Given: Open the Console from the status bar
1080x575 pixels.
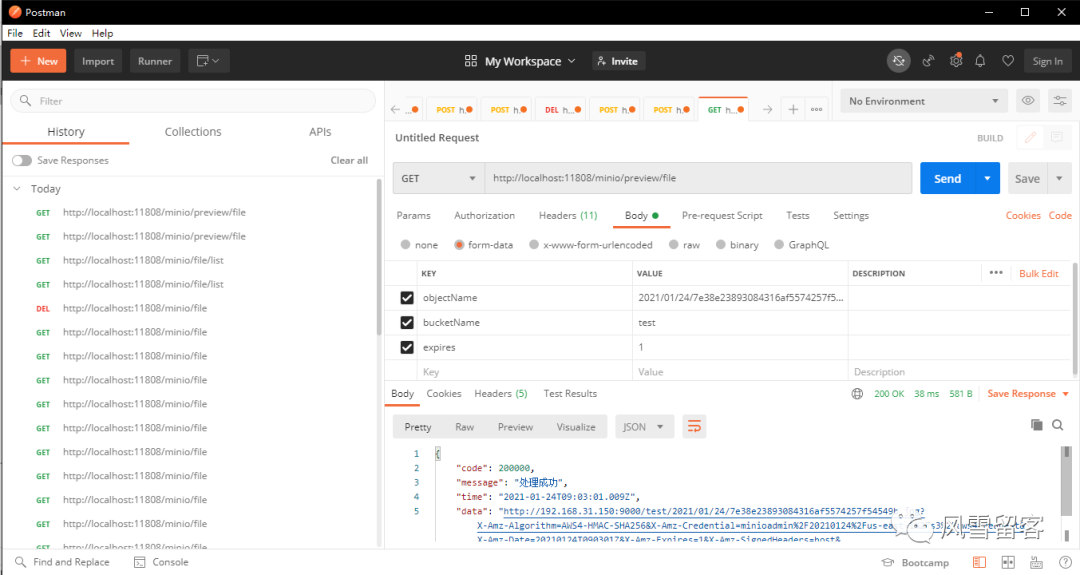Looking at the screenshot, I should pyautogui.click(x=161, y=562).
